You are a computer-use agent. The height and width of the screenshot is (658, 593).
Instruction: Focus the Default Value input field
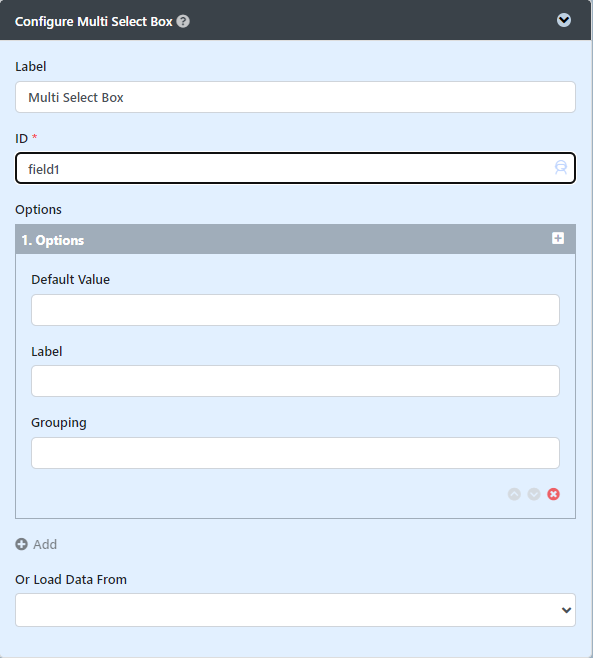[x=295, y=310]
